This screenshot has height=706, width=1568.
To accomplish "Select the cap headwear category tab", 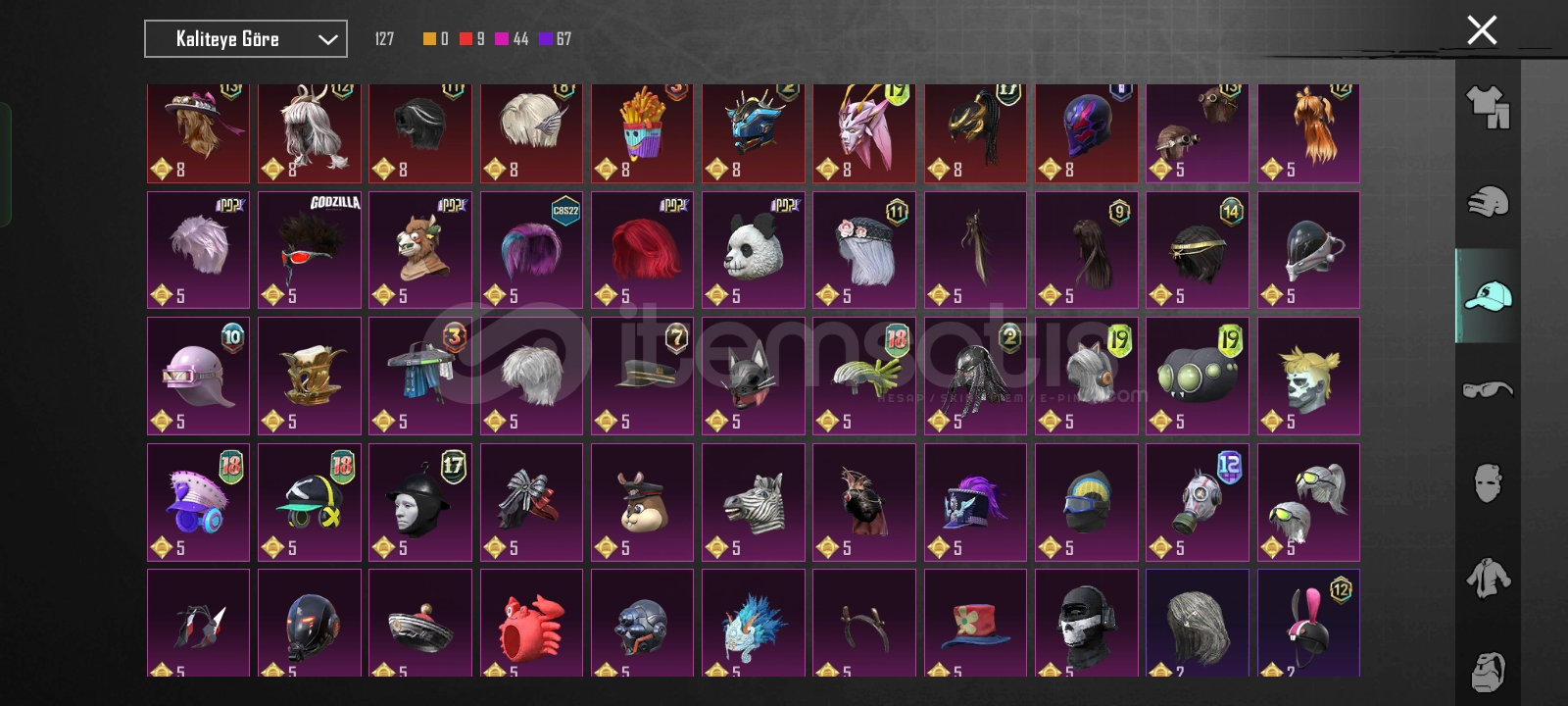I will pyautogui.click(x=1488, y=295).
